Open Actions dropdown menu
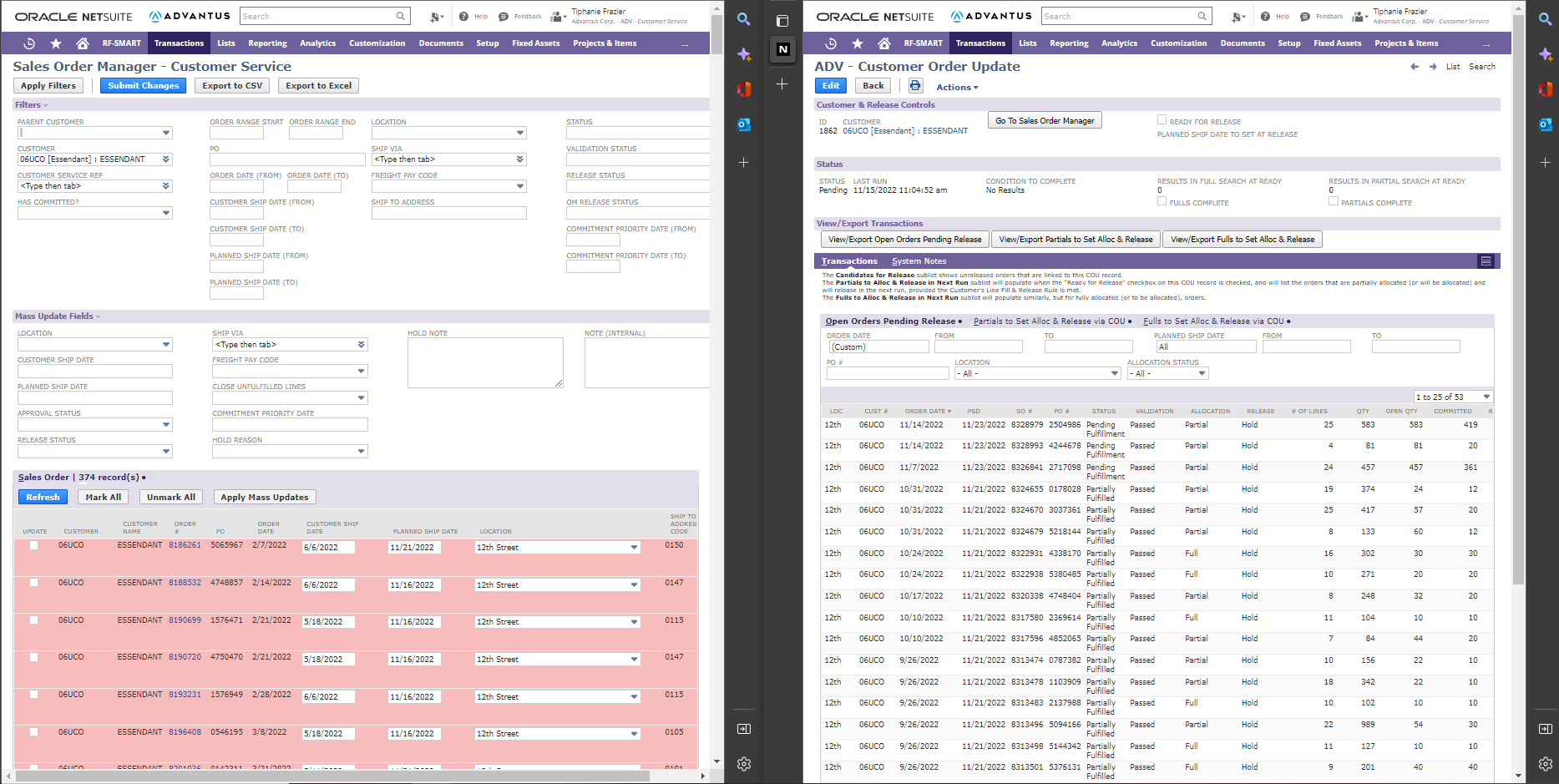This screenshot has height=784, width=1559. click(x=957, y=87)
